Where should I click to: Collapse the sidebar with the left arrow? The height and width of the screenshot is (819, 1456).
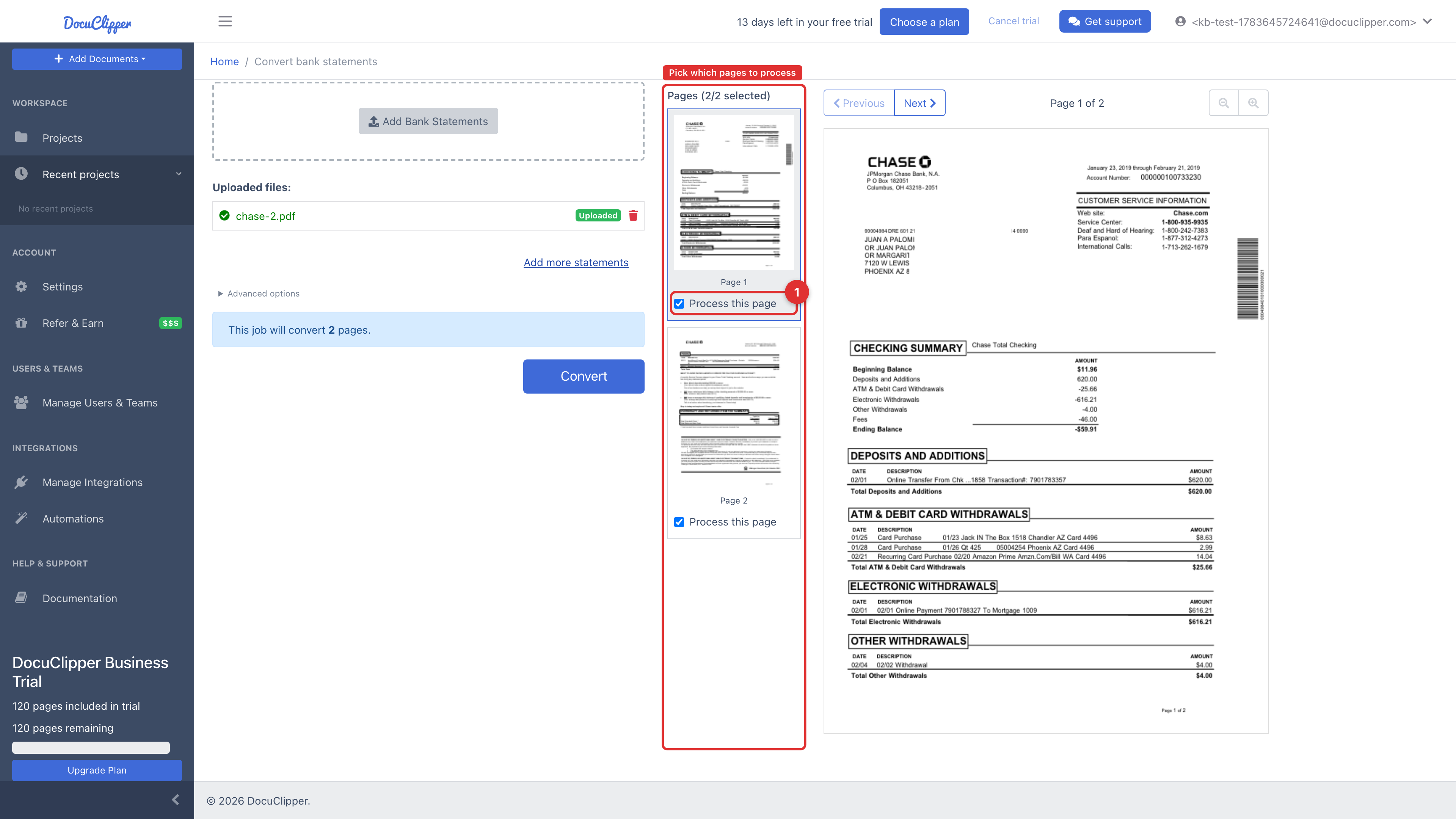(x=175, y=799)
